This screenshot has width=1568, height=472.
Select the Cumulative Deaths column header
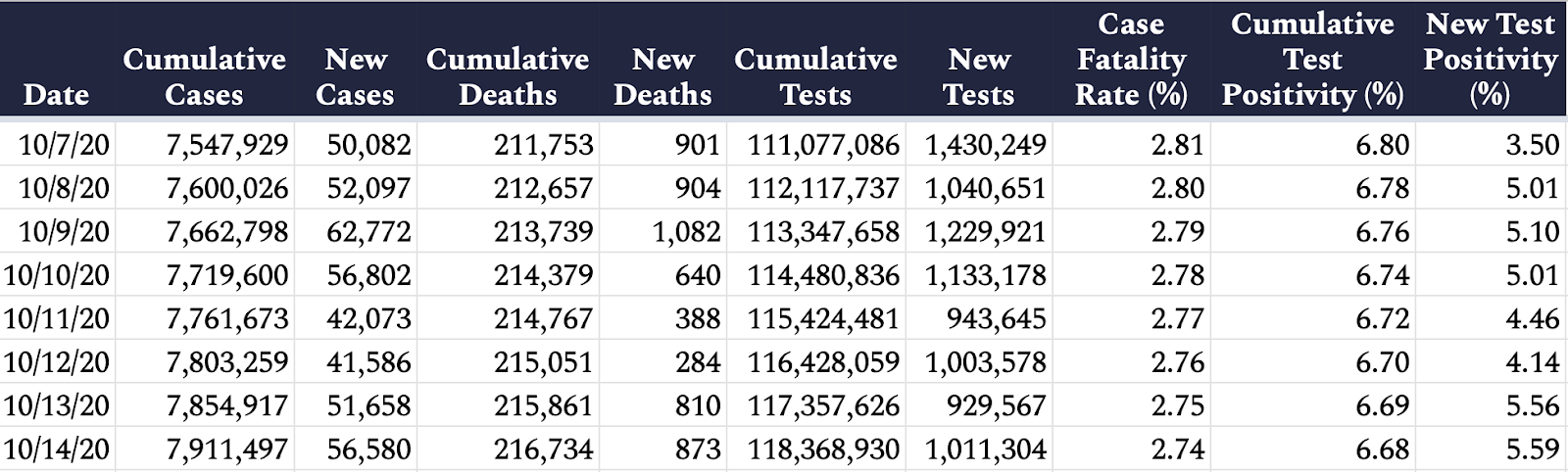(508, 76)
